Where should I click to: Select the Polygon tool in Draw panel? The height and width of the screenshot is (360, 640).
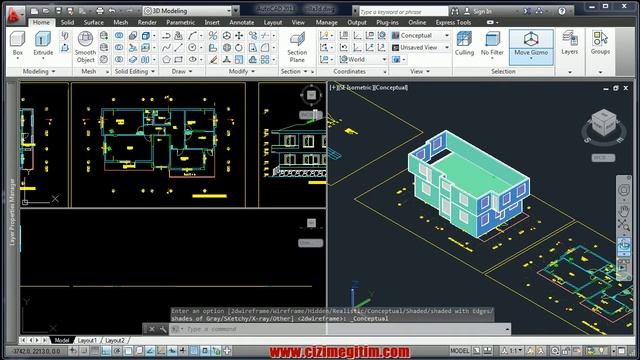point(166,60)
